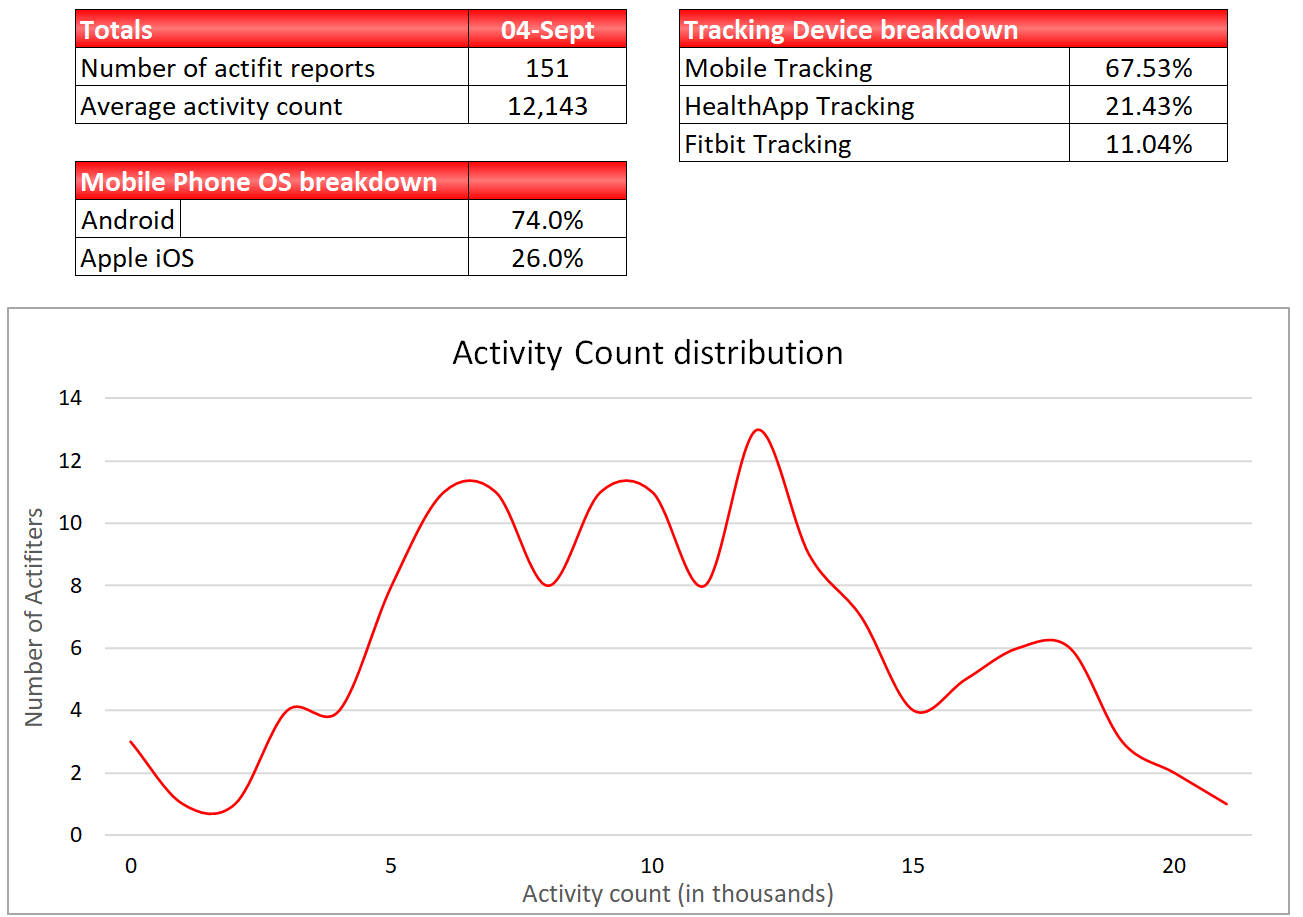The image size is (1303, 917).
Task: Select the 21.43% value
Action: pyautogui.click(x=1148, y=106)
